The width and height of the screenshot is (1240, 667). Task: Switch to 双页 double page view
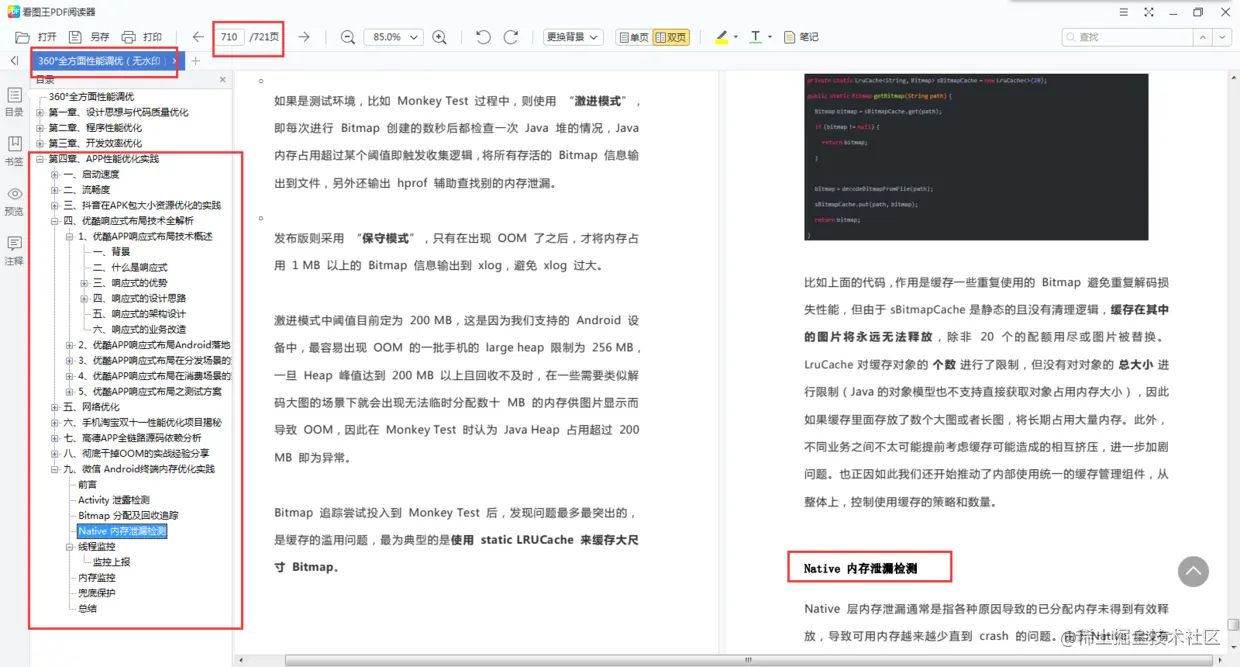671,37
